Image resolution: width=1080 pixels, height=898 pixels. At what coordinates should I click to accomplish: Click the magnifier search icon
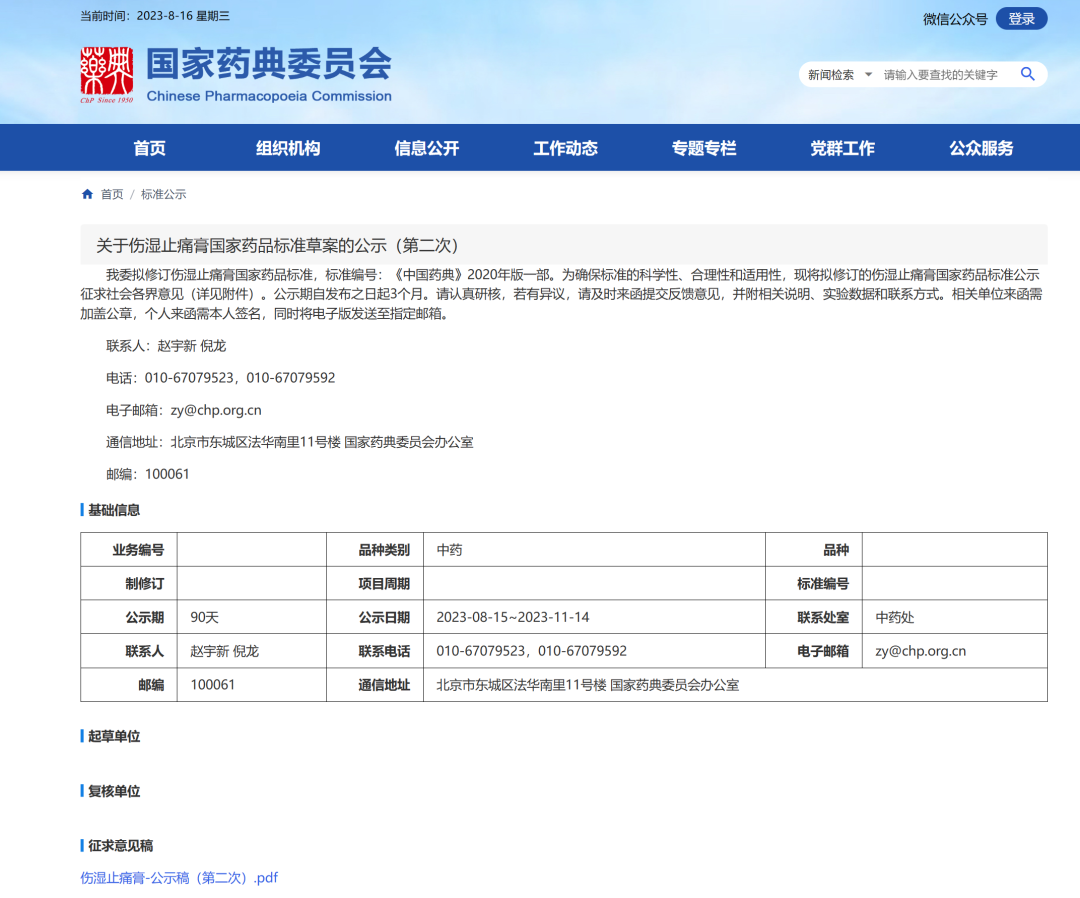[1027, 74]
